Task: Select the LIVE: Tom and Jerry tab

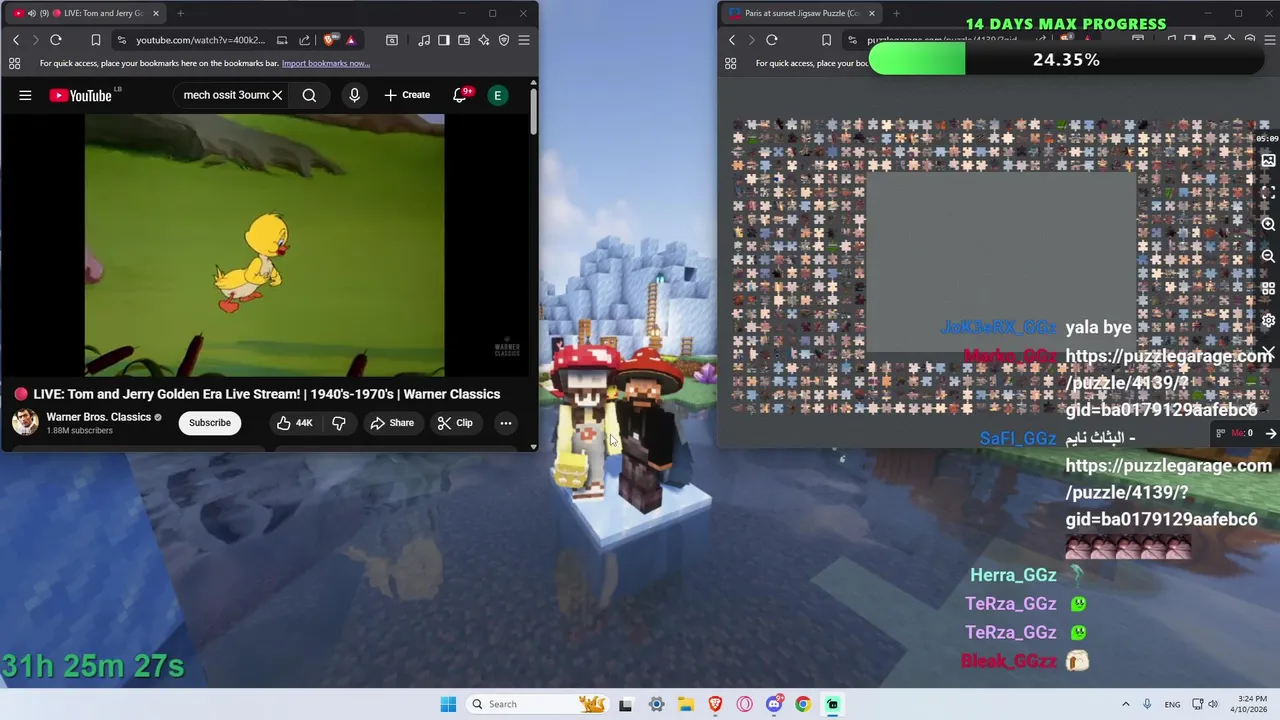Action: pyautogui.click(x=85, y=13)
